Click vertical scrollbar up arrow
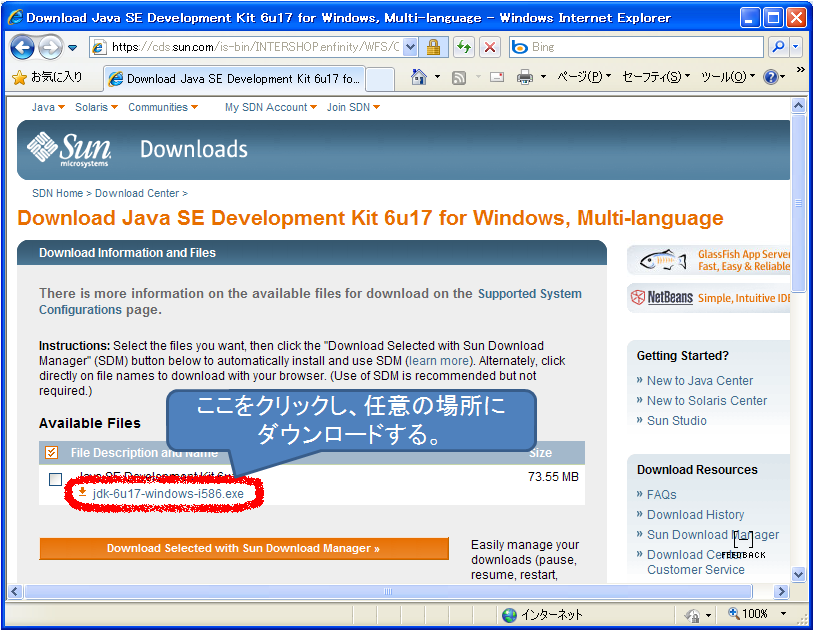The image size is (814, 631). click(x=798, y=105)
